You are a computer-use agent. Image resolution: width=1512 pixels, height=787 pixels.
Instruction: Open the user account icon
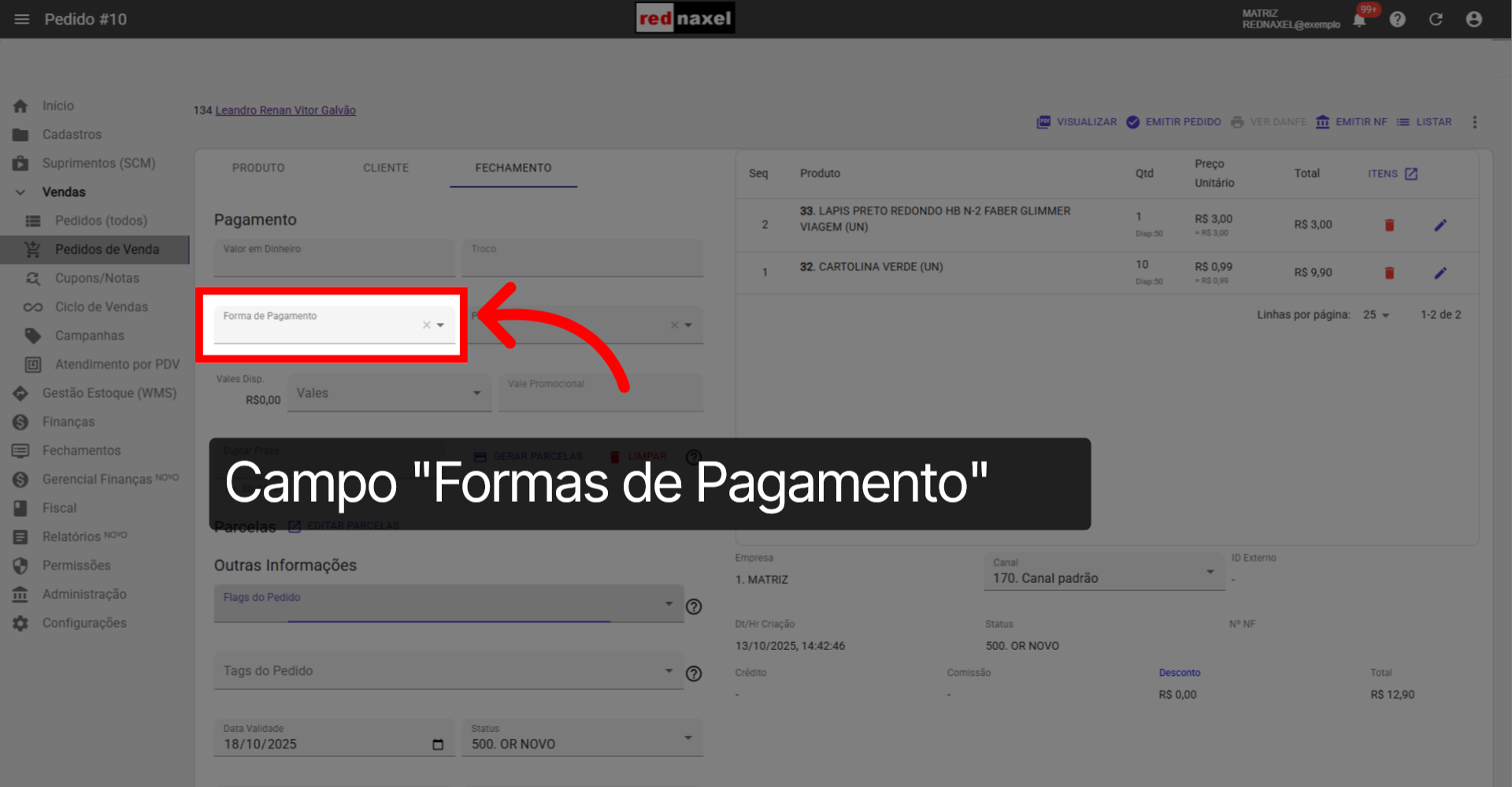(1473, 19)
